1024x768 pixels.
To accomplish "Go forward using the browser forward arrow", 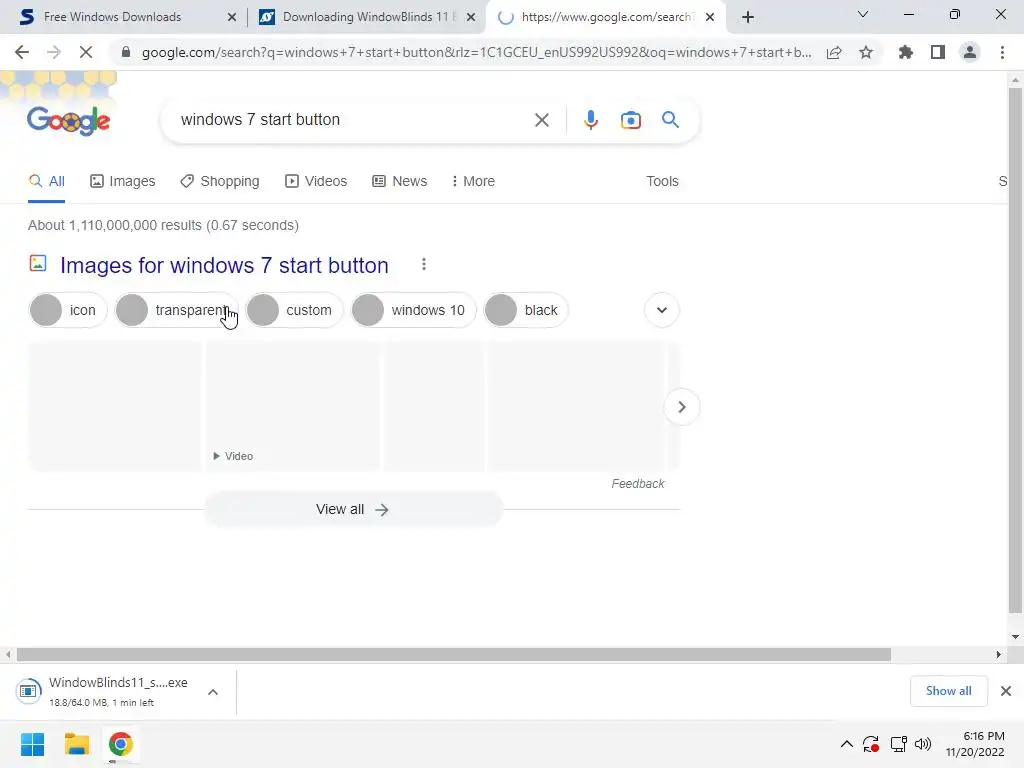I will (54, 52).
